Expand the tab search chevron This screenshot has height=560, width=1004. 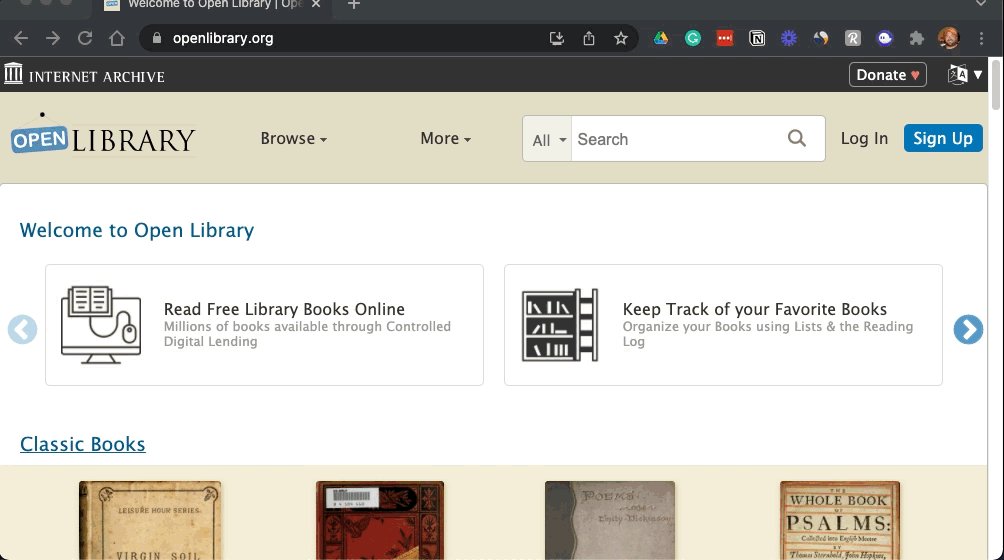tap(981, 4)
